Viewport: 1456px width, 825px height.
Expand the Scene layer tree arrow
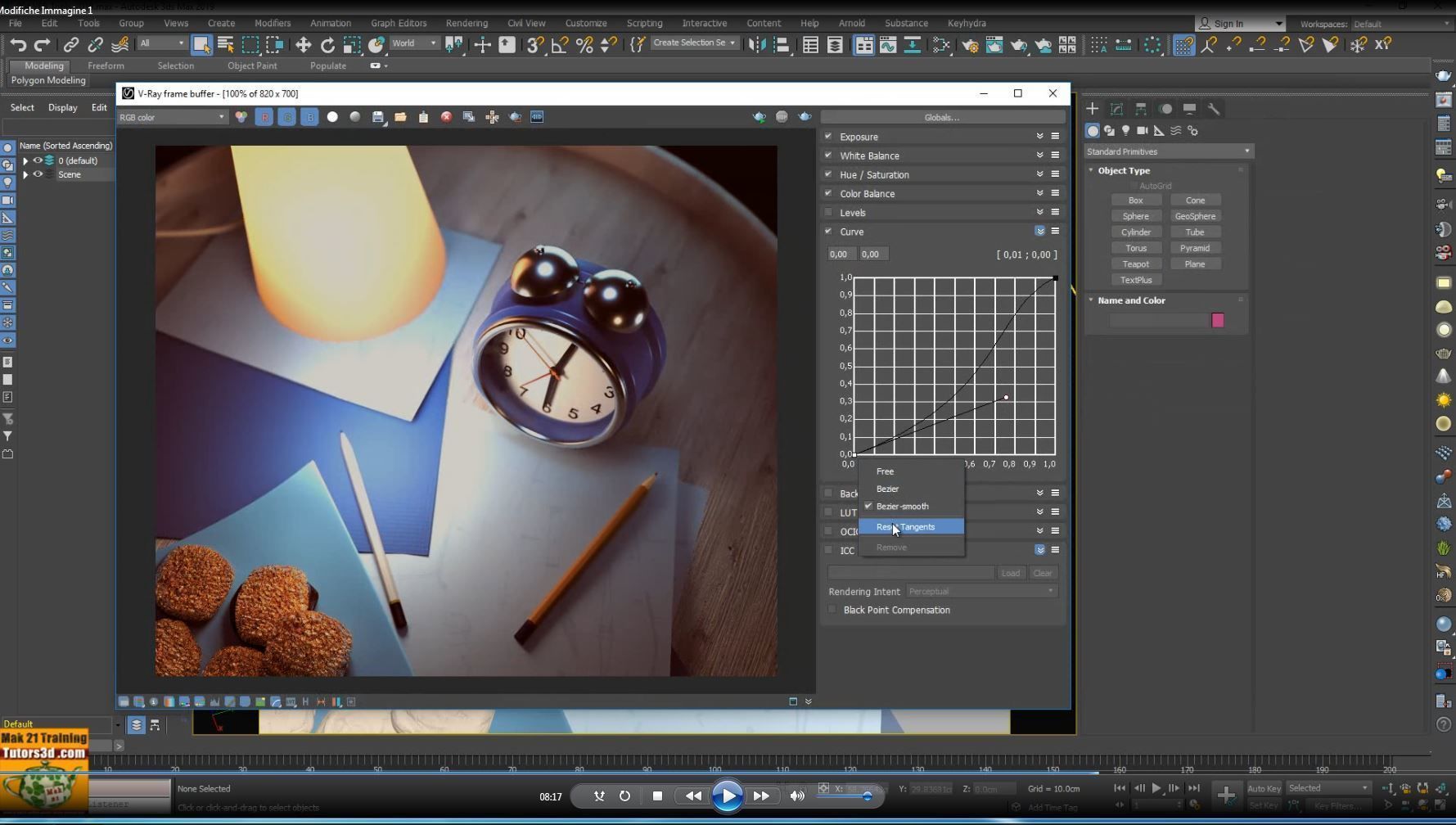pyautogui.click(x=25, y=174)
